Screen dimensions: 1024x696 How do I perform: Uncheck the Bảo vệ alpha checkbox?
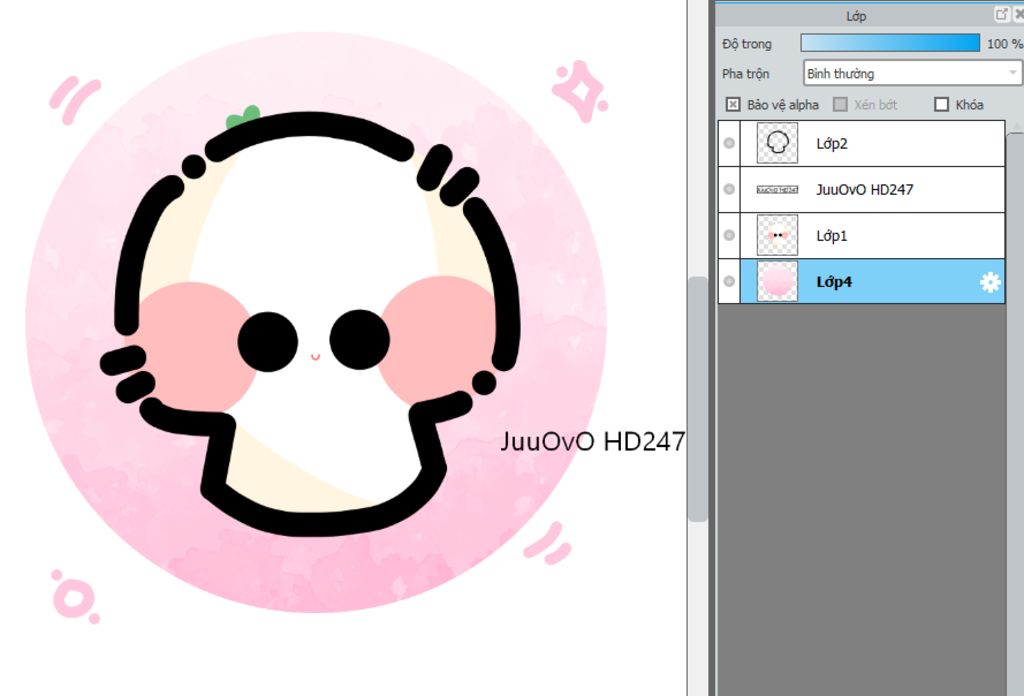click(x=733, y=104)
